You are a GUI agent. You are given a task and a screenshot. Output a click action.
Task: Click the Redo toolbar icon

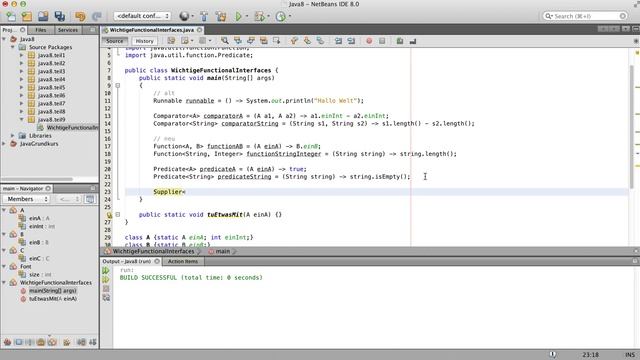click(97, 16)
